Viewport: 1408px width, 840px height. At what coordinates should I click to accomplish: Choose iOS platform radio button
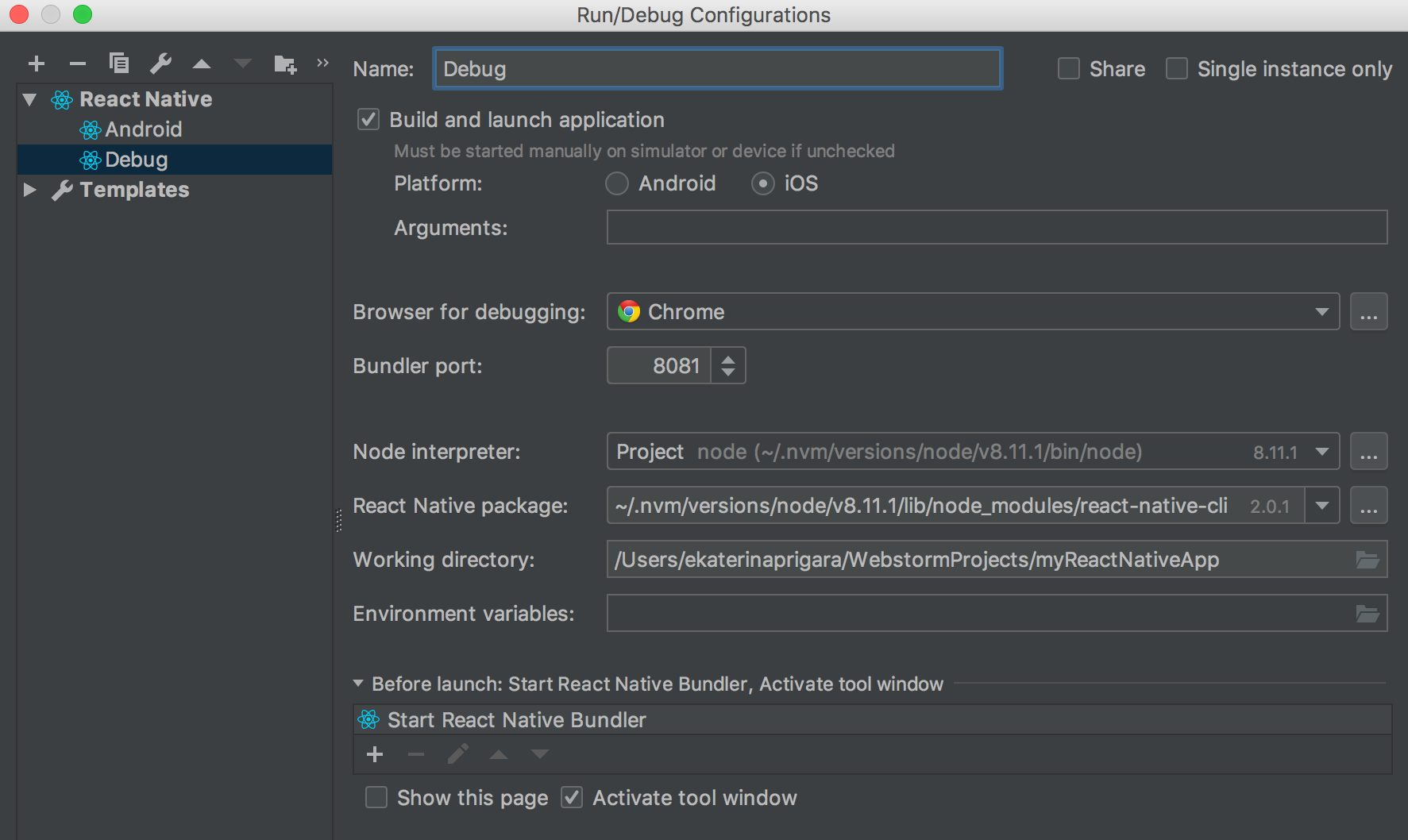763,183
